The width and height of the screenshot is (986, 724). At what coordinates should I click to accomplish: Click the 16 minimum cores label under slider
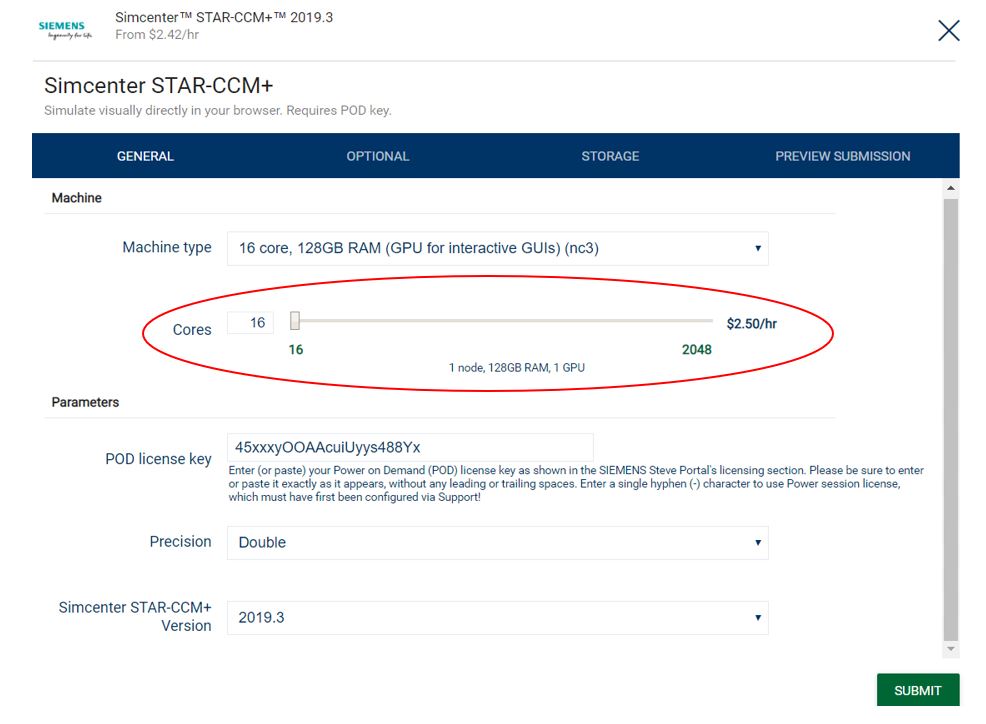pyautogui.click(x=296, y=350)
